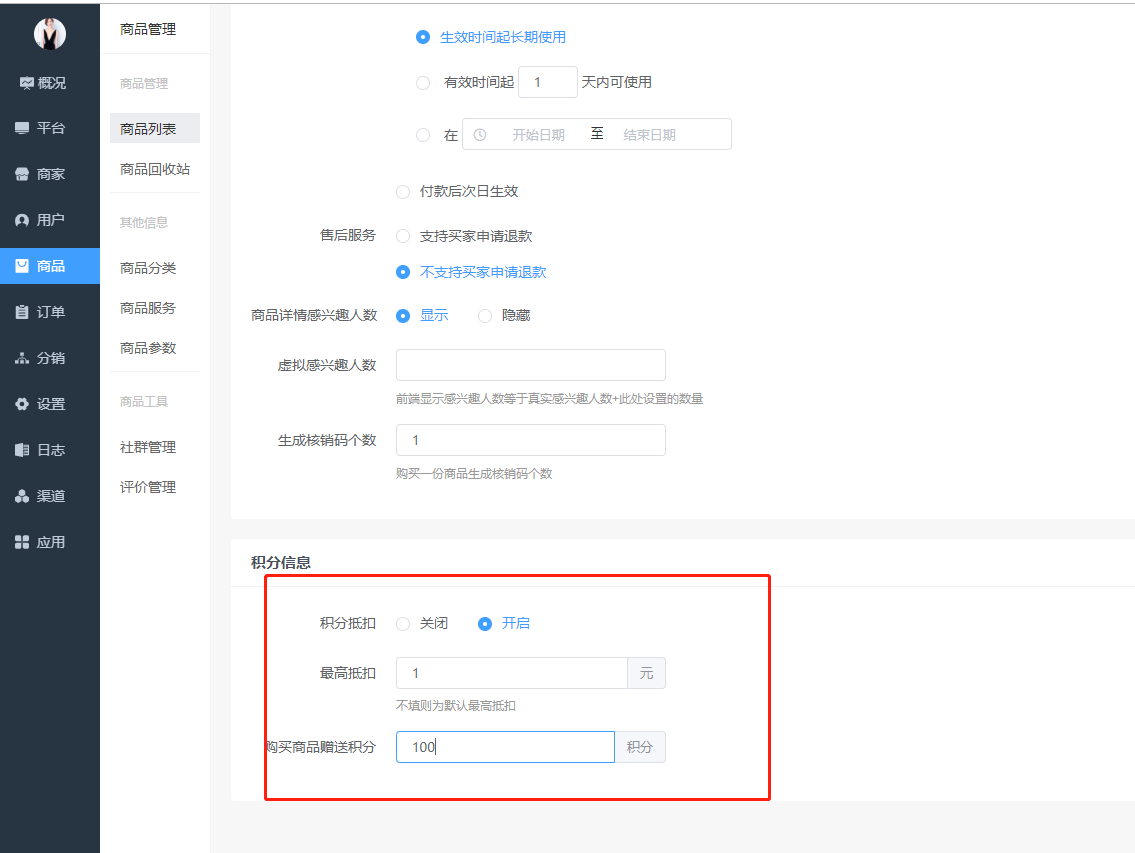Viewport: 1135px width, 853px height.
Task: Click the 日志 log book icon
Action: click(22, 450)
